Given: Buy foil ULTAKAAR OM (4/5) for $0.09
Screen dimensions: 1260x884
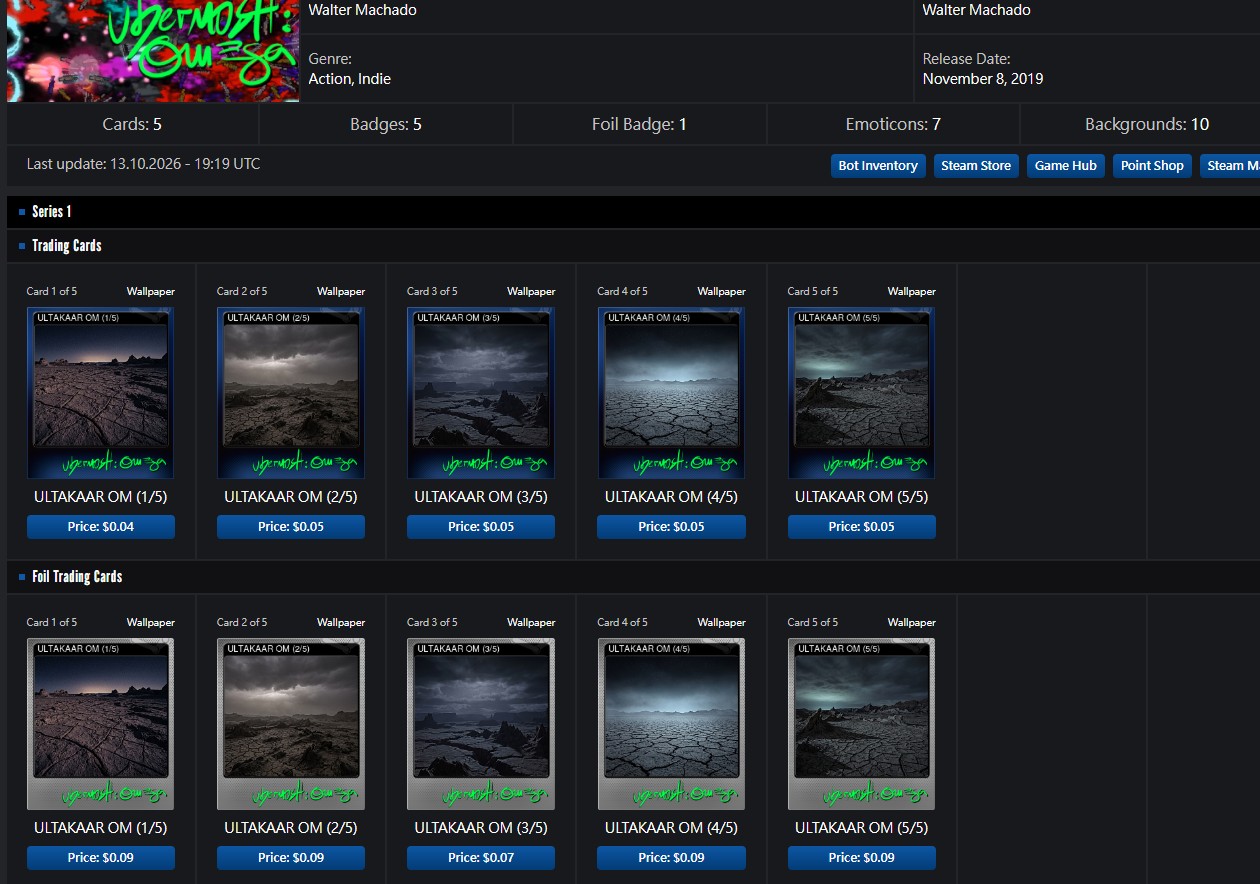Looking at the screenshot, I should pos(671,858).
